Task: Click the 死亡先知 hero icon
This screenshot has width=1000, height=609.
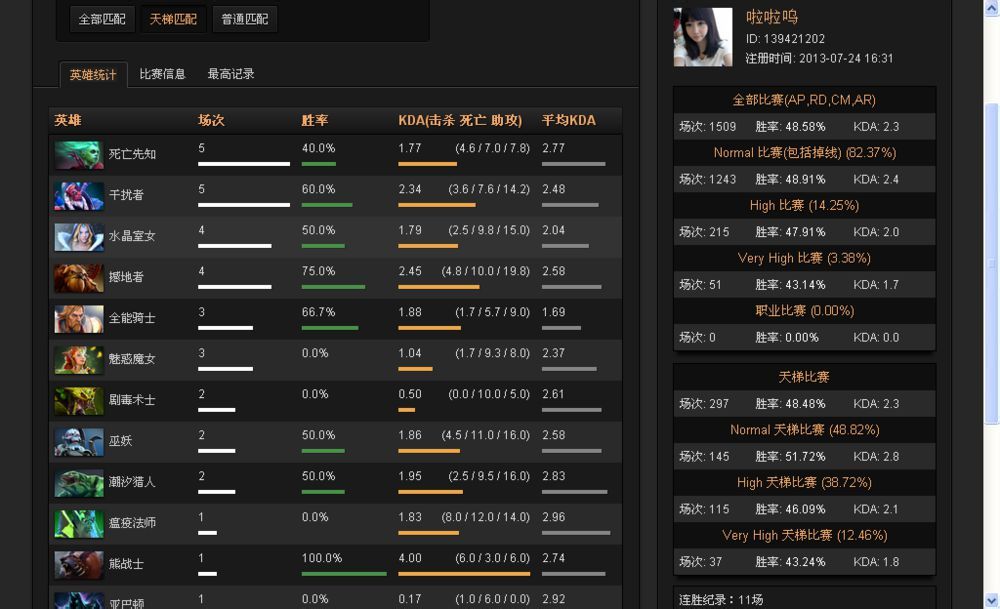Action: coord(79,155)
